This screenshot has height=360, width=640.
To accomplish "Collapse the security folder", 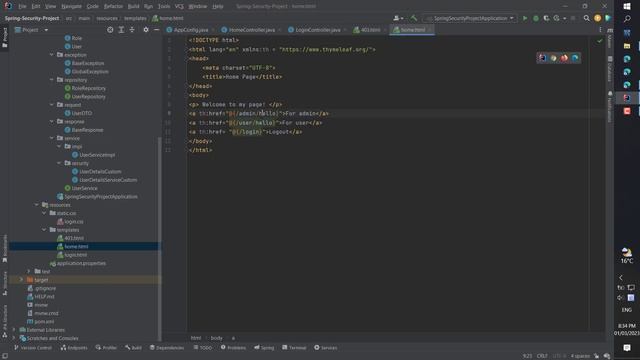I will tap(59, 163).
